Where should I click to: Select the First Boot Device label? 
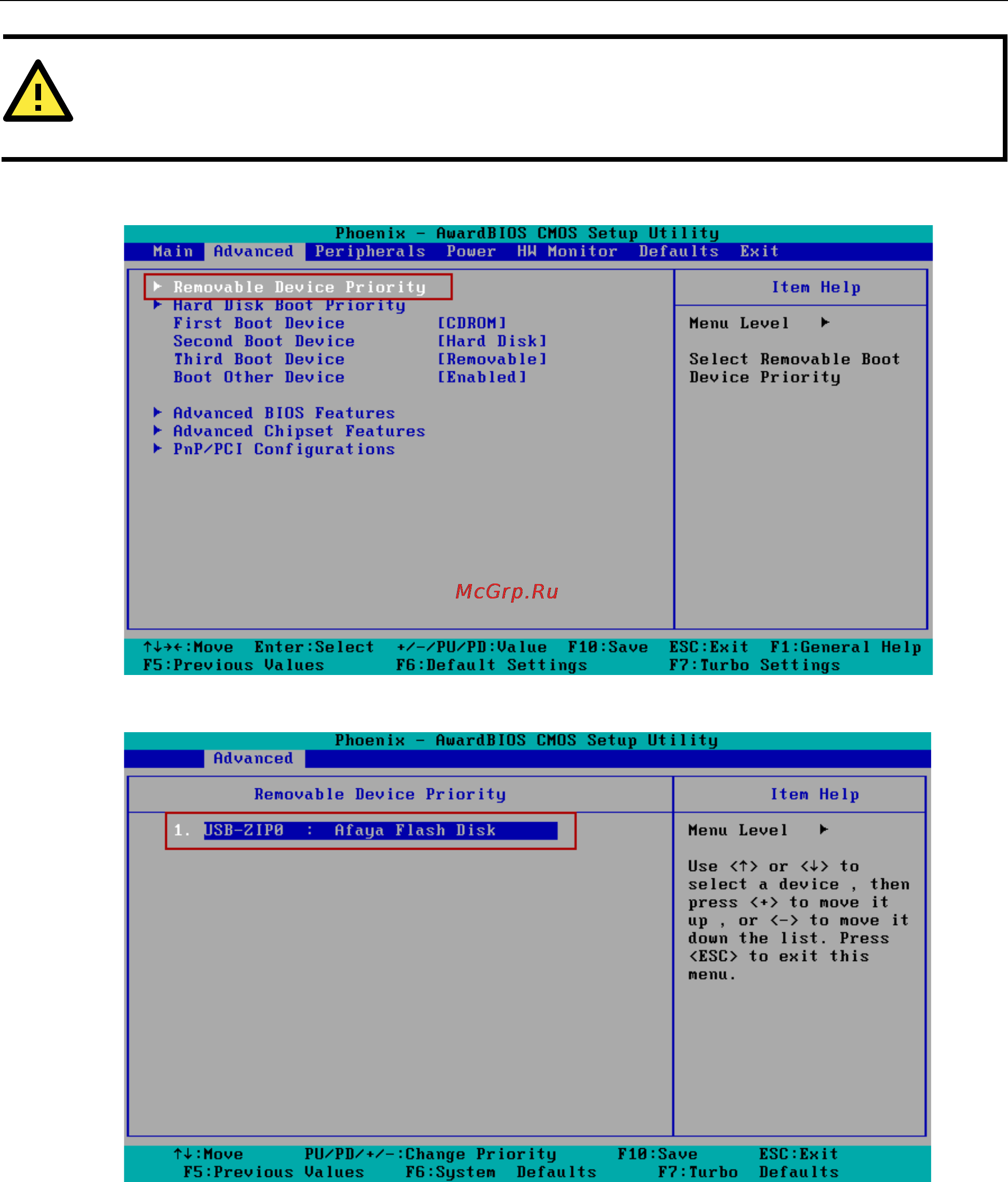(x=259, y=323)
